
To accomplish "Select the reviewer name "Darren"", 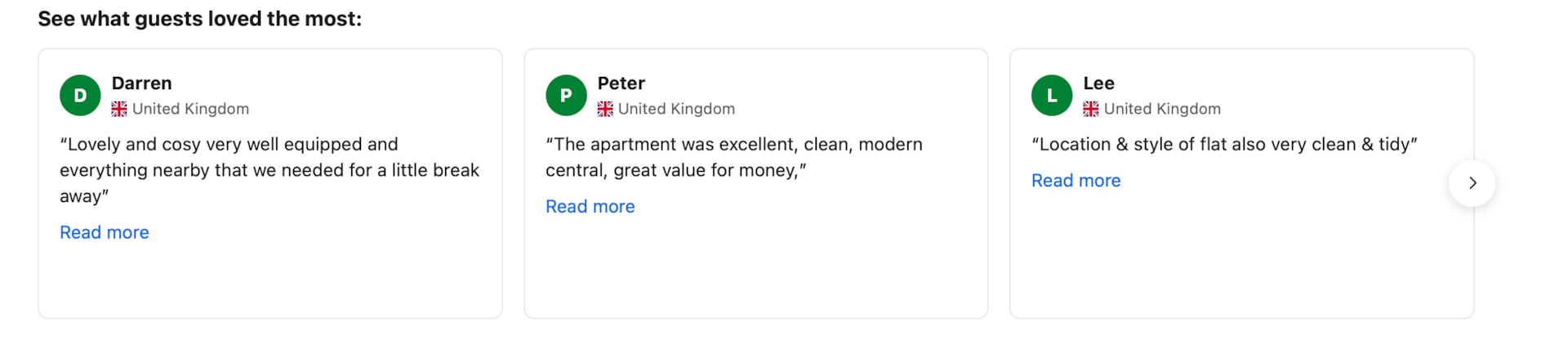I will 142,83.
